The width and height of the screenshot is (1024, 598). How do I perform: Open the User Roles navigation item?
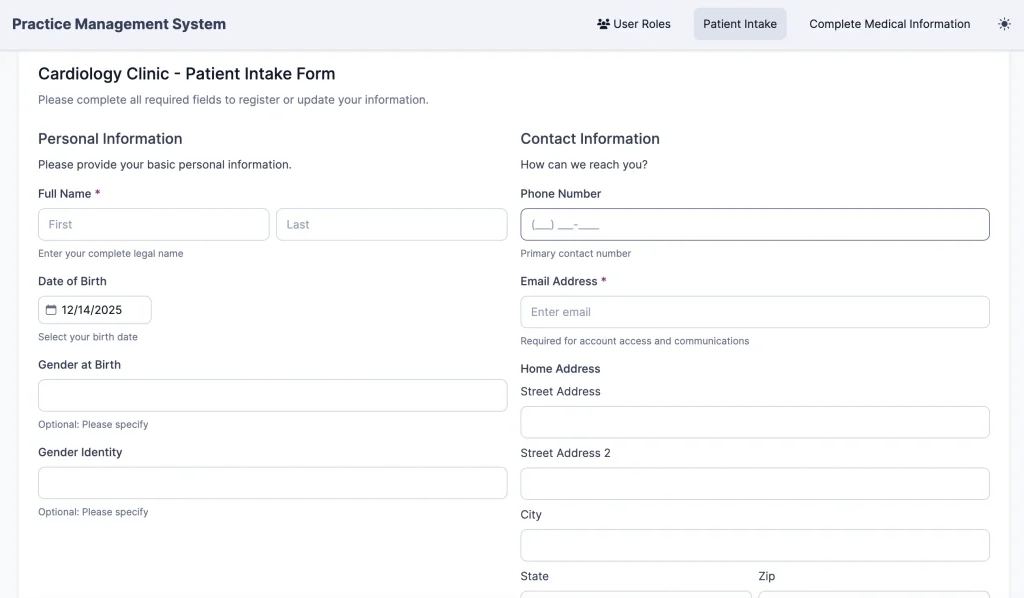[634, 23]
